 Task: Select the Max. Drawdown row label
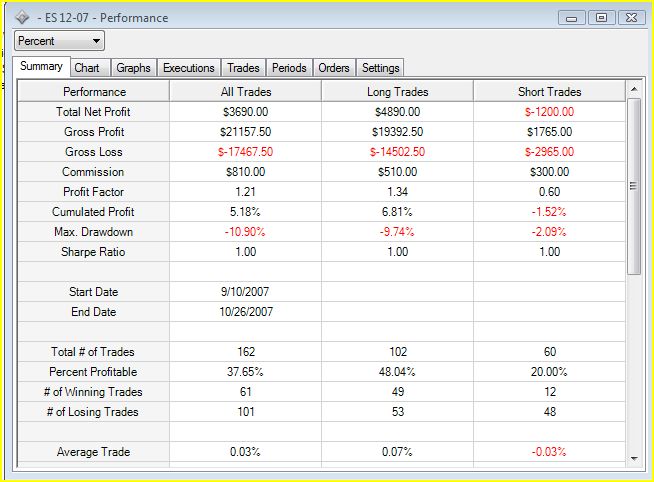pyautogui.click(x=93, y=232)
